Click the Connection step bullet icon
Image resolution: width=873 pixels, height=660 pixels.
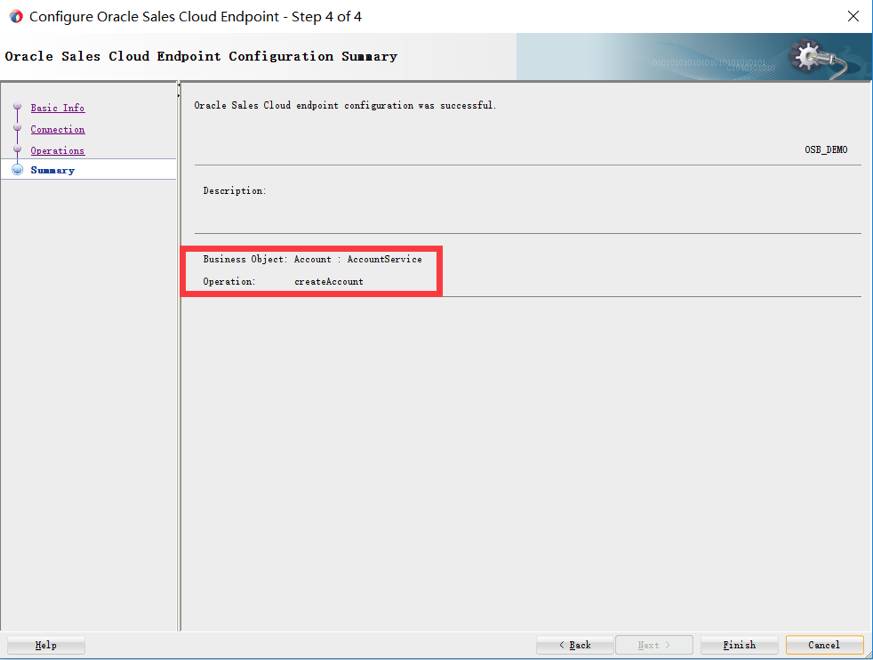(17, 128)
